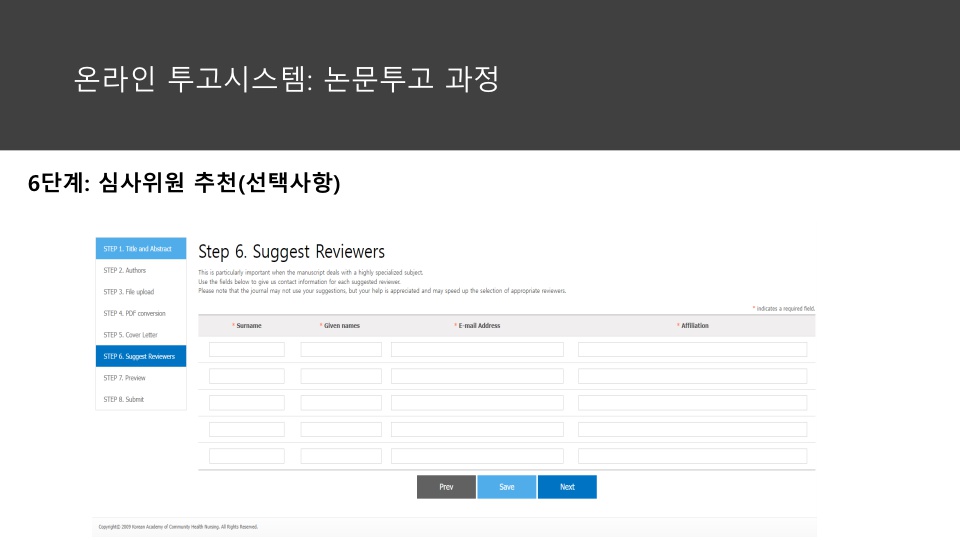960x540 pixels.
Task: Open STEP 1. Title and Abstract
Action: pos(140,249)
